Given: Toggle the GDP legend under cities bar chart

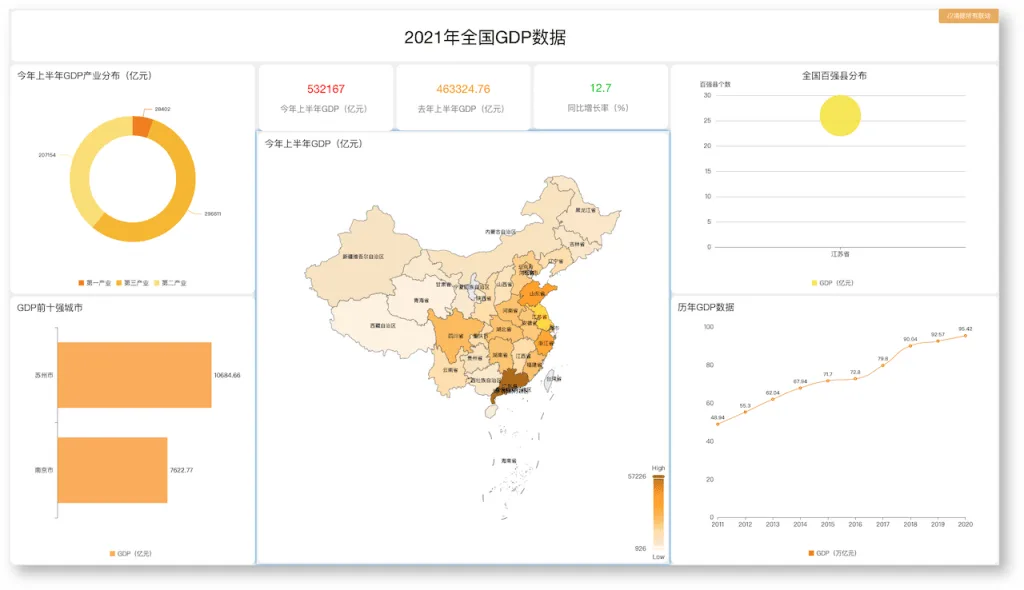Looking at the screenshot, I should click(x=131, y=553).
